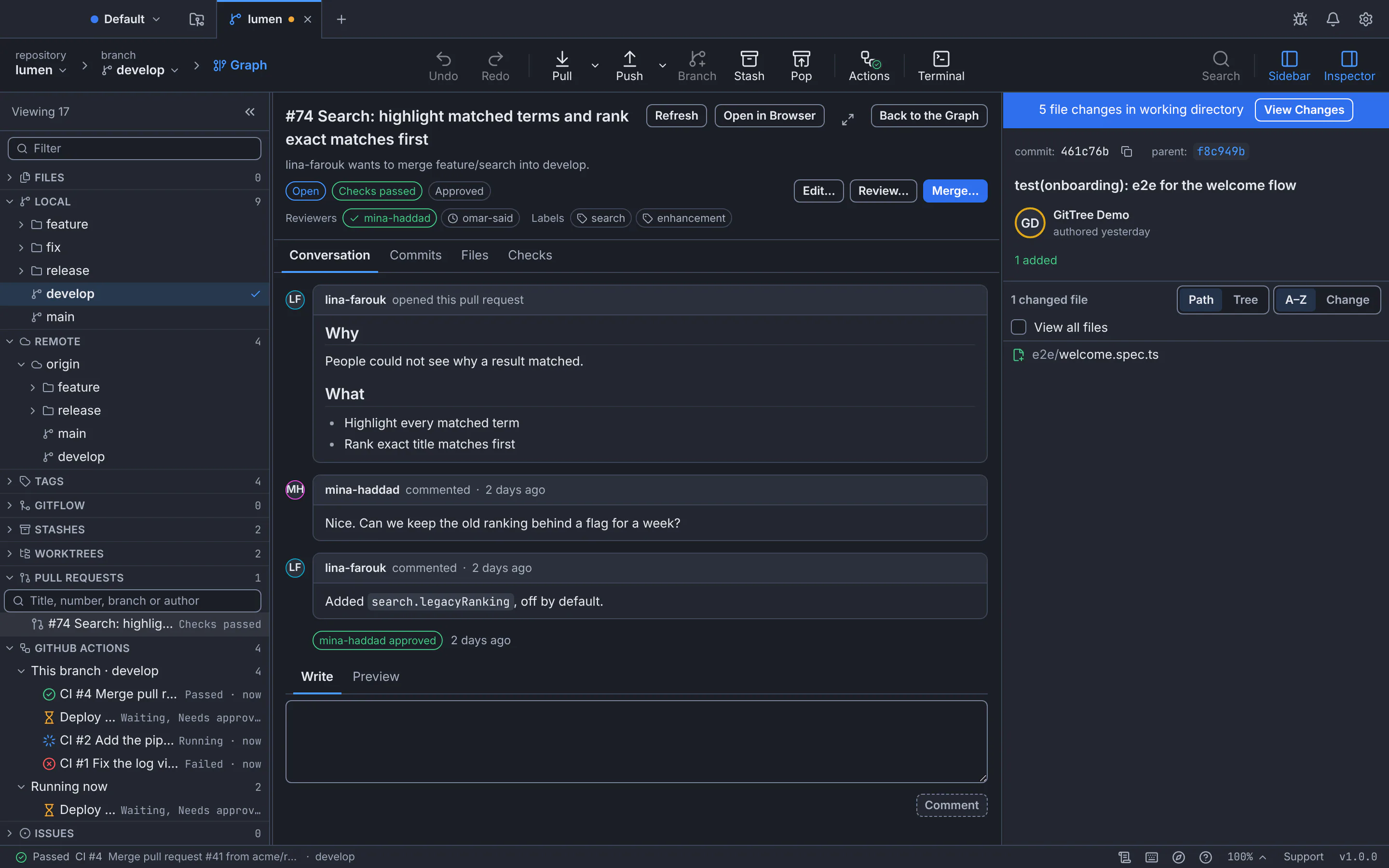The width and height of the screenshot is (1389, 868).
Task: Switch file list to Path view
Action: pyautogui.click(x=1201, y=299)
